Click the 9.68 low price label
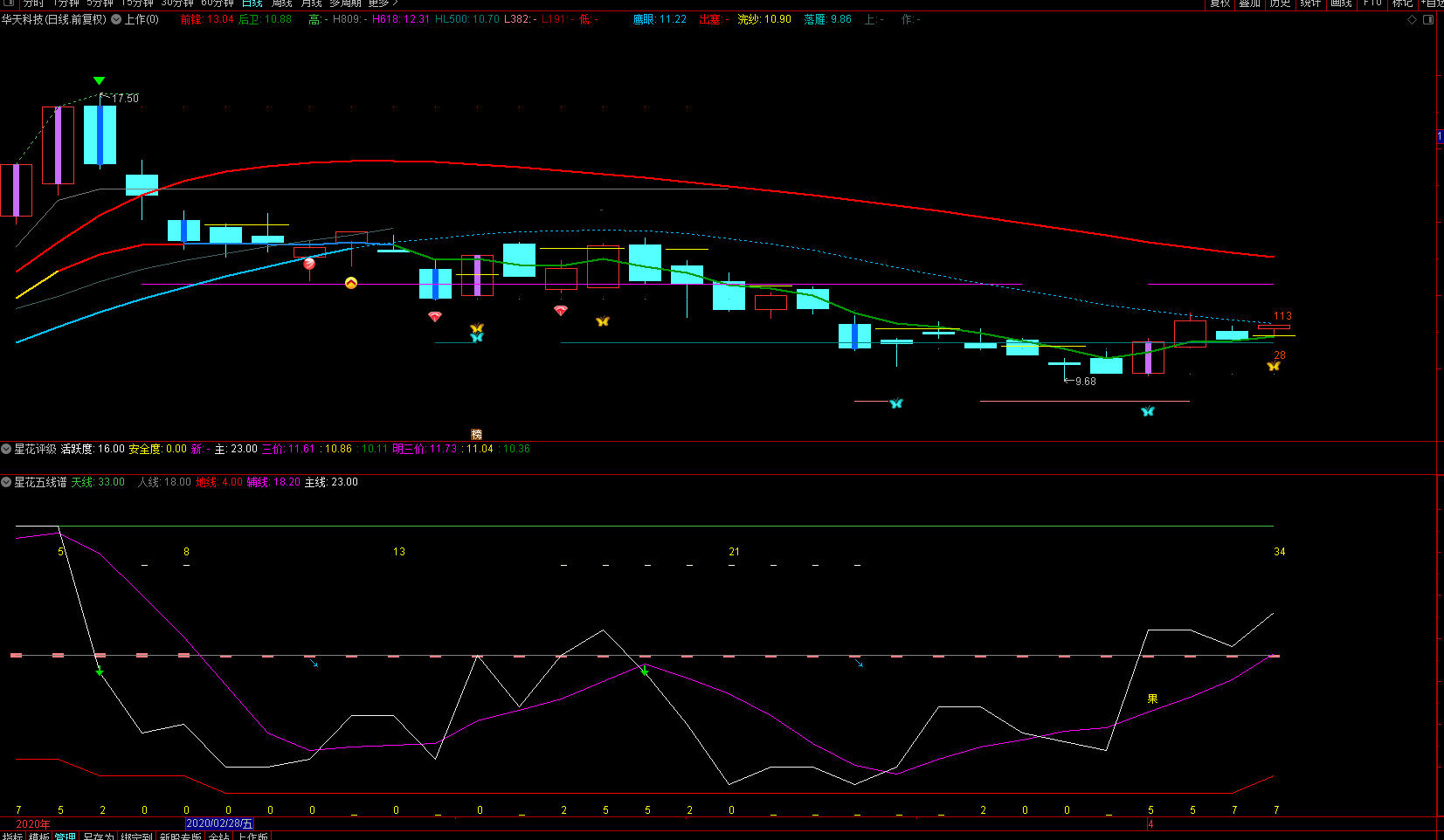This screenshot has width=1444, height=840. coord(1085,382)
